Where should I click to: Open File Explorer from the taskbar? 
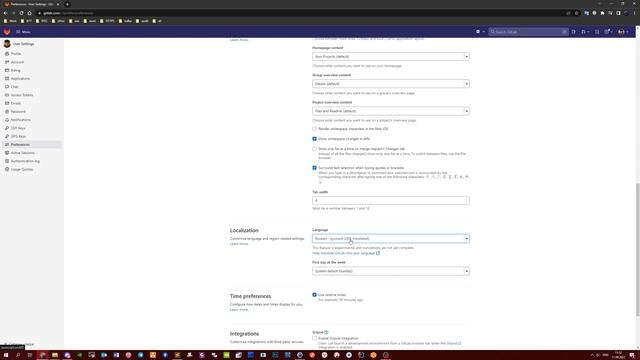(55, 355)
